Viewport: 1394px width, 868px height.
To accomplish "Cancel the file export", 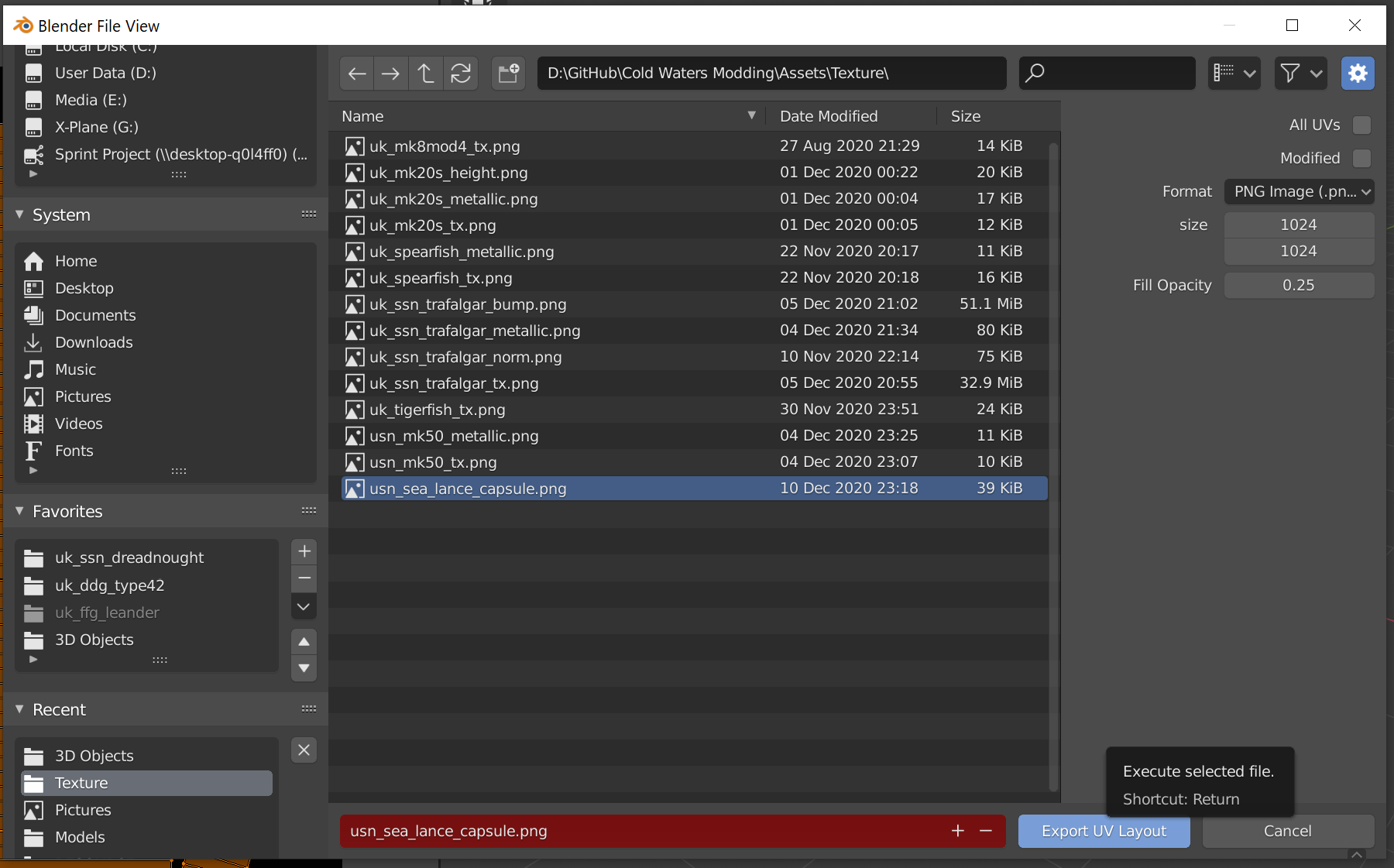I will [x=1287, y=831].
